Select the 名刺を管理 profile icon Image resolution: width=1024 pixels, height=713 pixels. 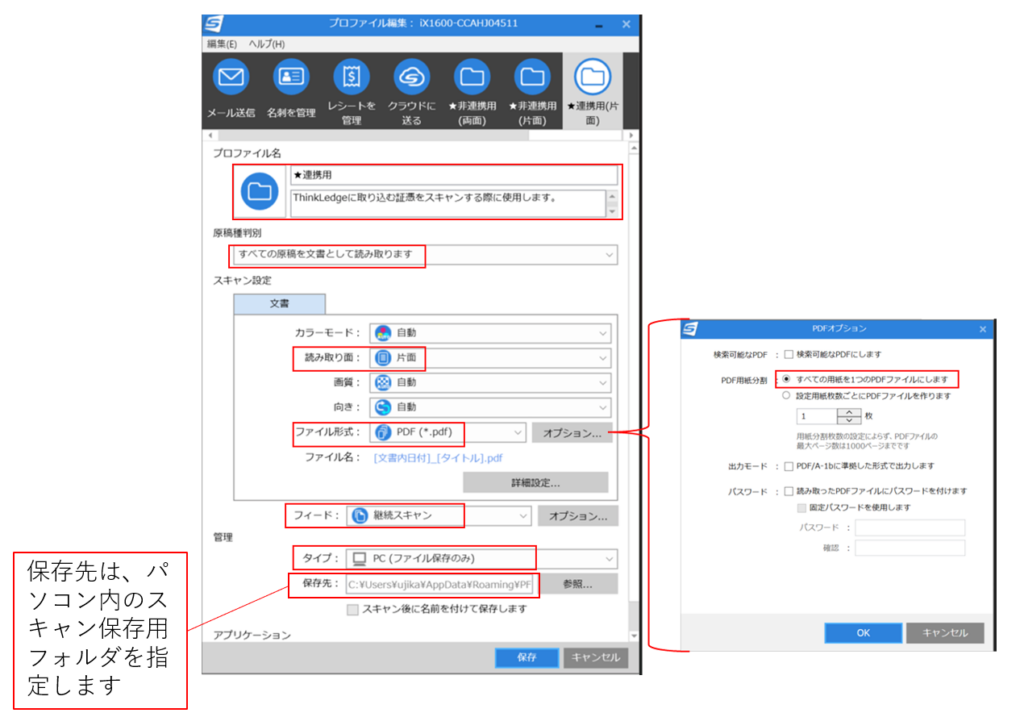coord(291,78)
